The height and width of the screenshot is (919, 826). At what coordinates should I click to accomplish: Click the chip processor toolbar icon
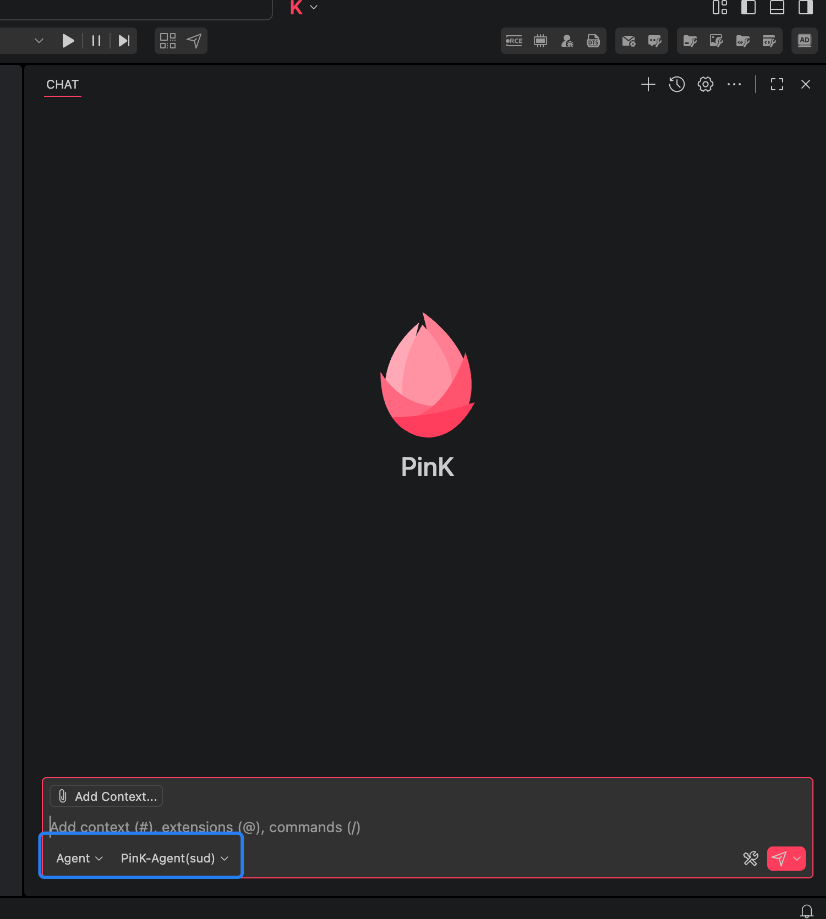[x=541, y=40]
